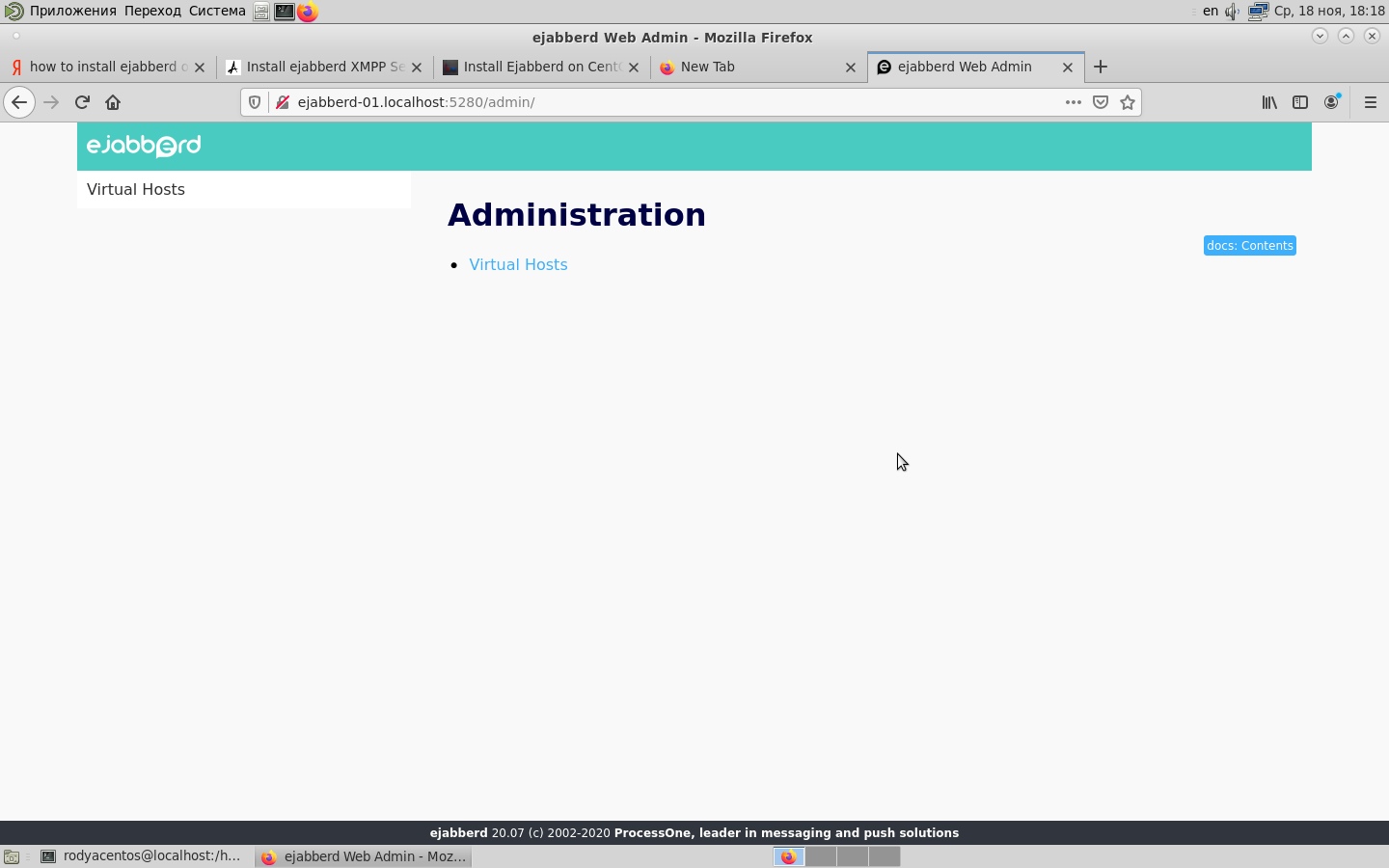The width and height of the screenshot is (1389, 868).
Task: Click the network connection icon
Action: tap(1258, 12)
